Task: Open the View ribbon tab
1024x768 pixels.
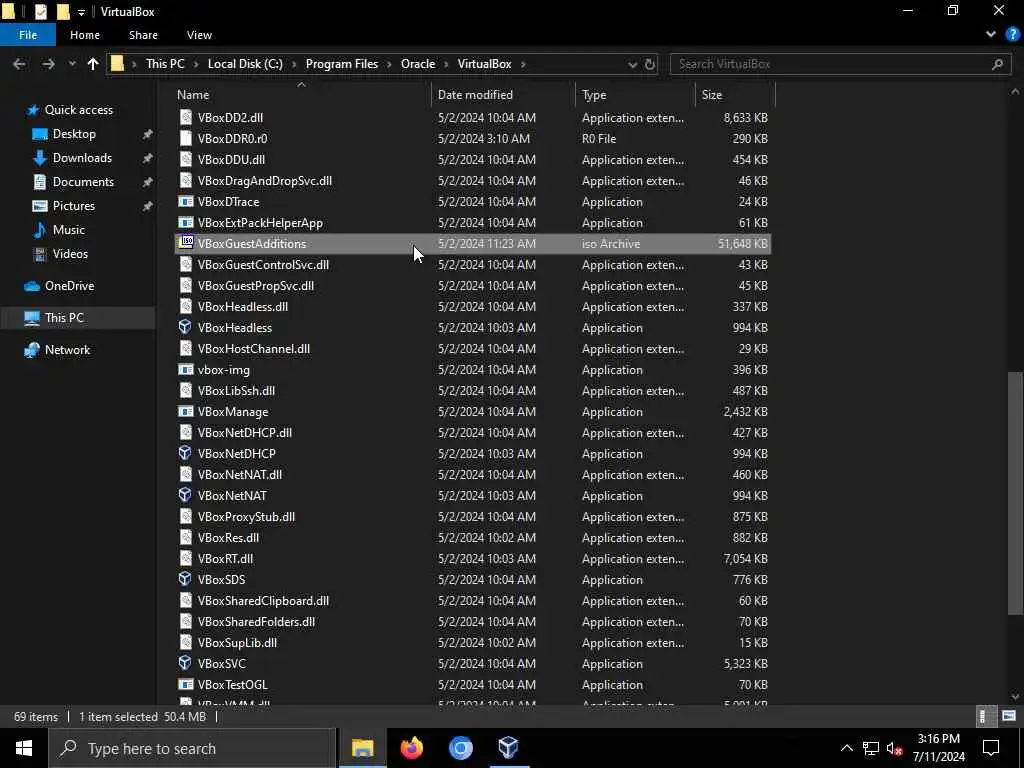Action: (x=199, y=35)
